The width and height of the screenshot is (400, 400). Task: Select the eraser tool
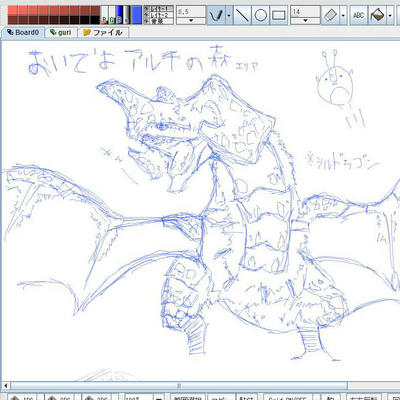(x=330, y=15)
